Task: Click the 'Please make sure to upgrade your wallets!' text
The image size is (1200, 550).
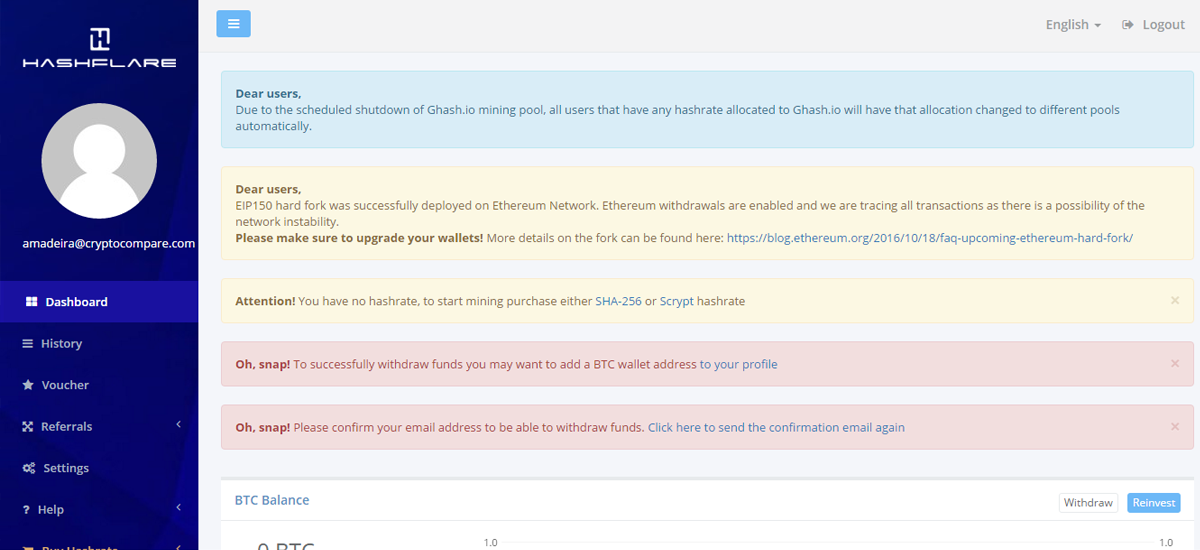Action: pos(359,238)
